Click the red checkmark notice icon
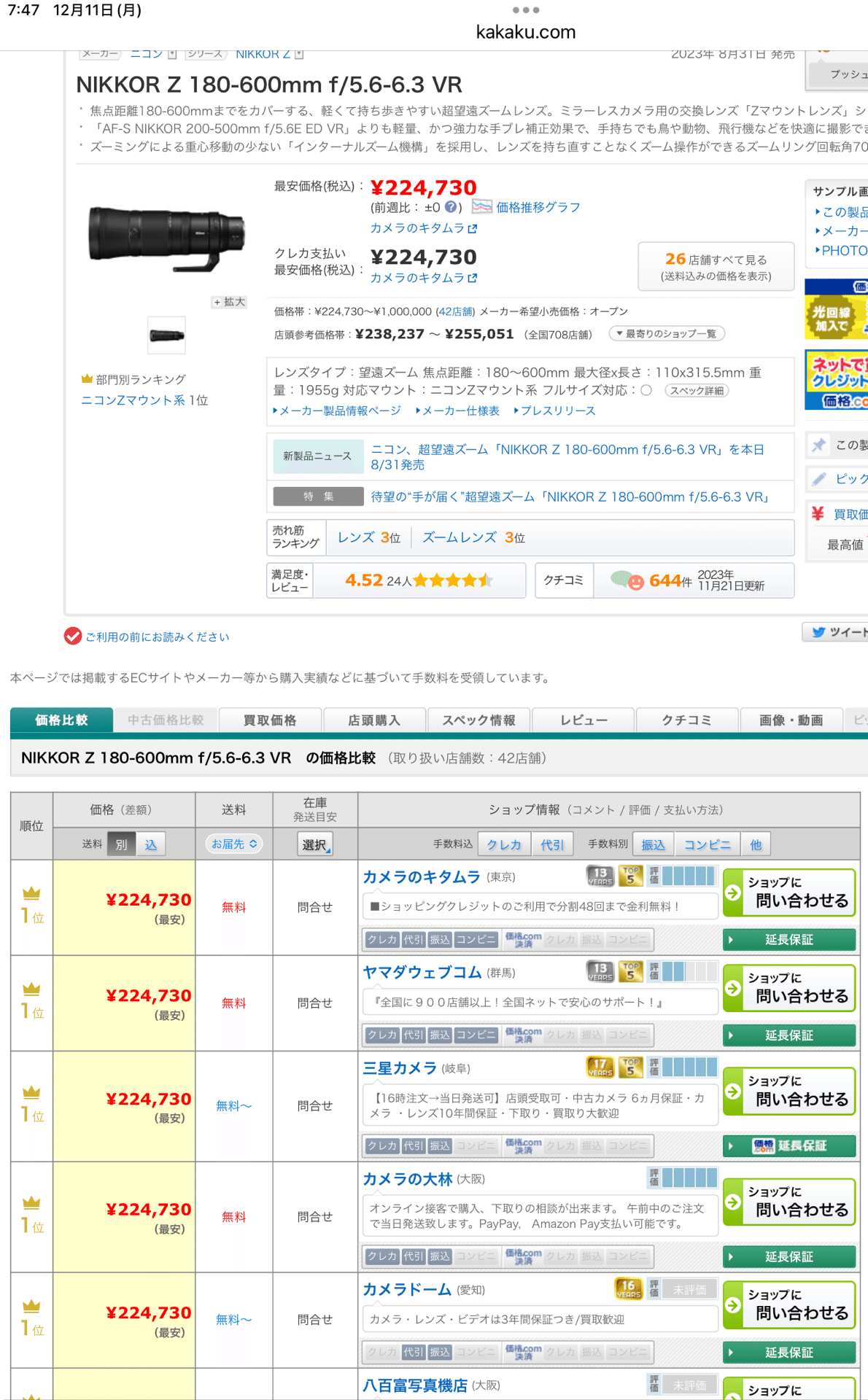 [72, 637]
